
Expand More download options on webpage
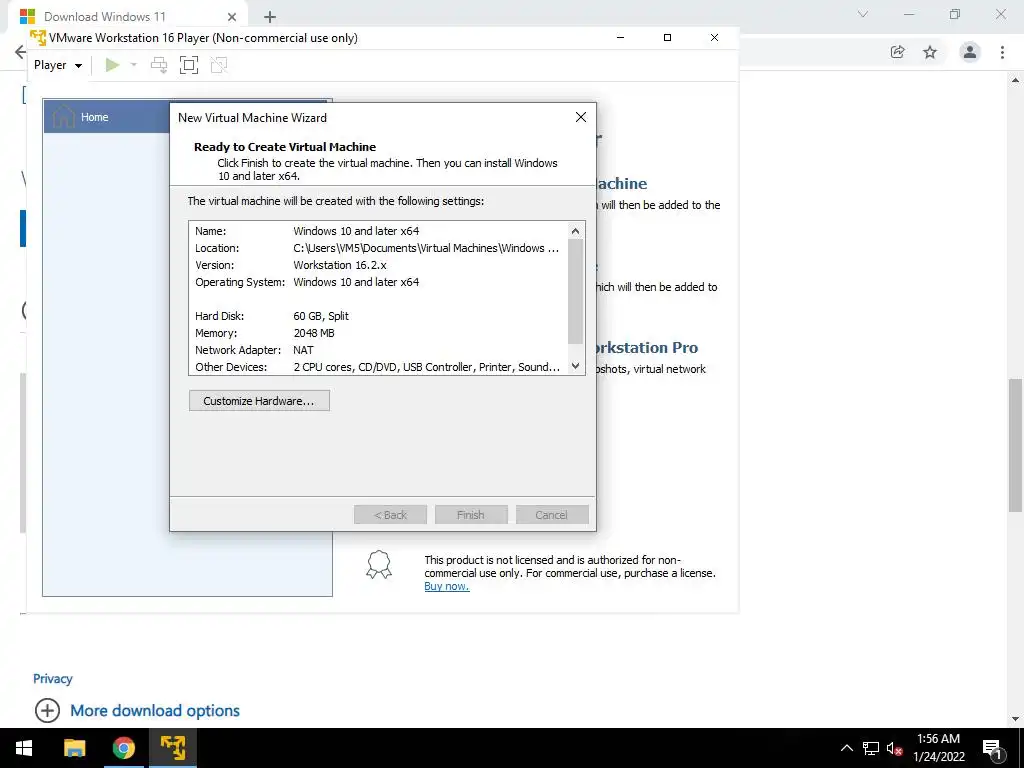tap(137, 711)
